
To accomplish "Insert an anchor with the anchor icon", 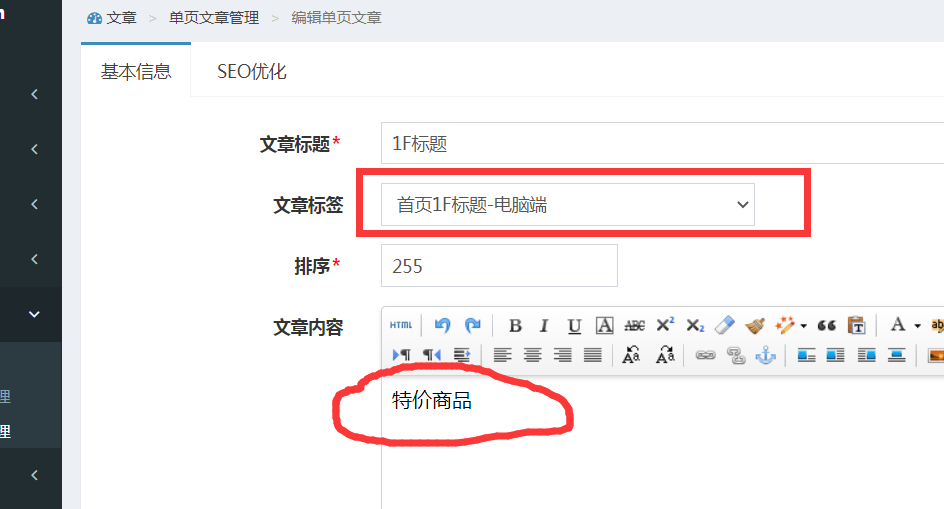I will [x=765, y=355].
